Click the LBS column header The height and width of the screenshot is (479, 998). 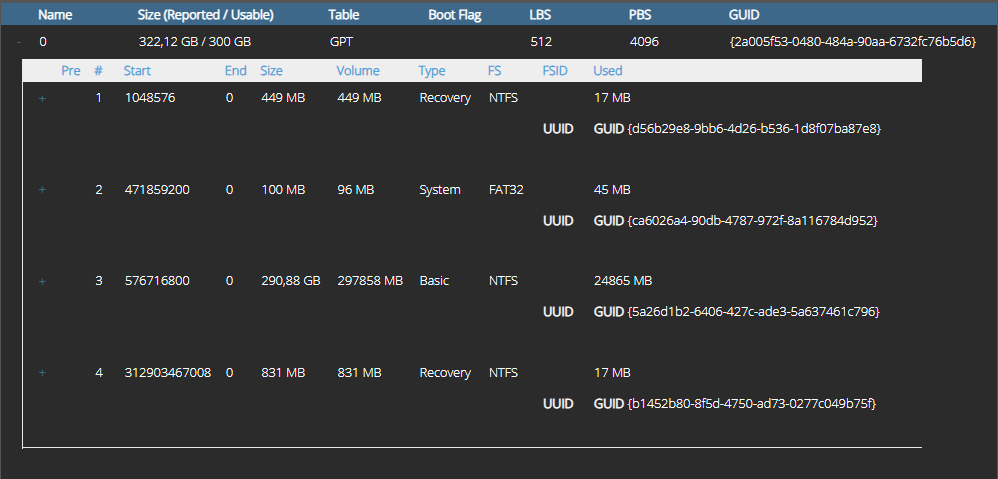pyautogui.click(x=540, y=16)
